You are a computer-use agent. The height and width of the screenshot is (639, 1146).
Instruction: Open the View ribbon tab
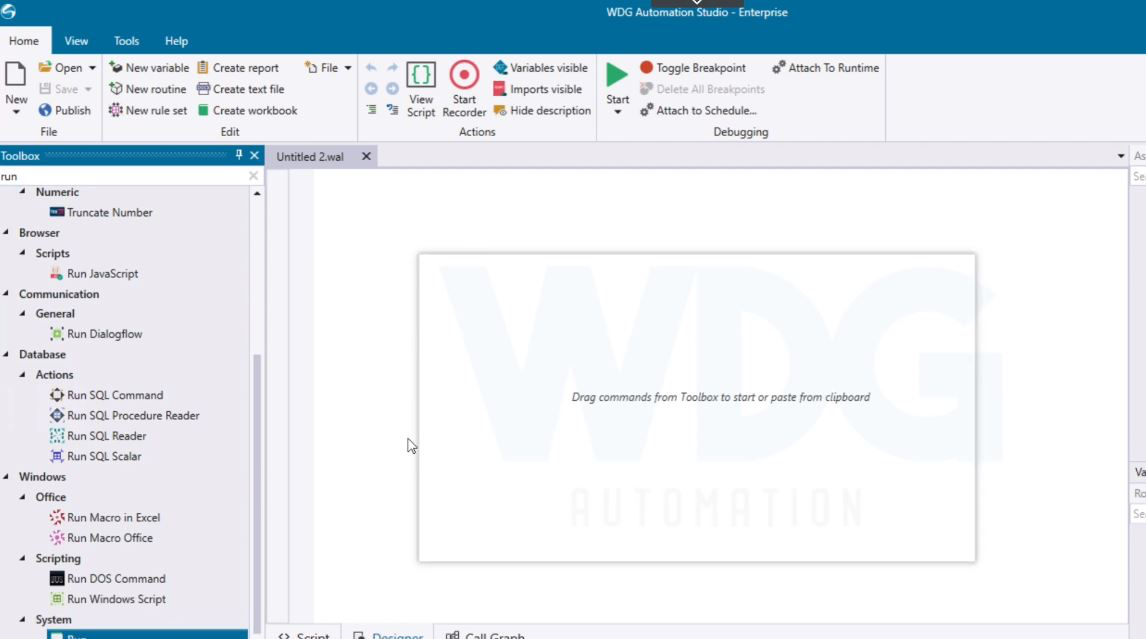coord(76,41)
